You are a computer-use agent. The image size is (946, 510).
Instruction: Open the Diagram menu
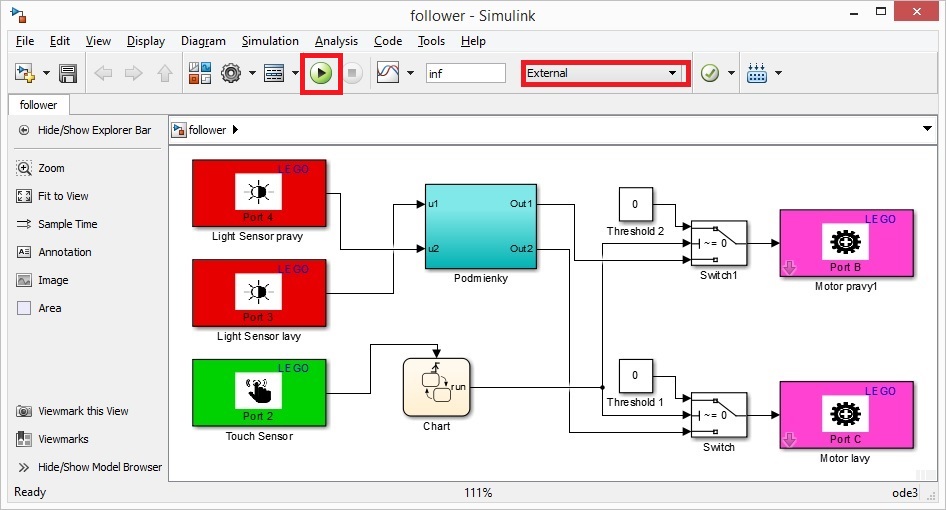tap(203, 40)
